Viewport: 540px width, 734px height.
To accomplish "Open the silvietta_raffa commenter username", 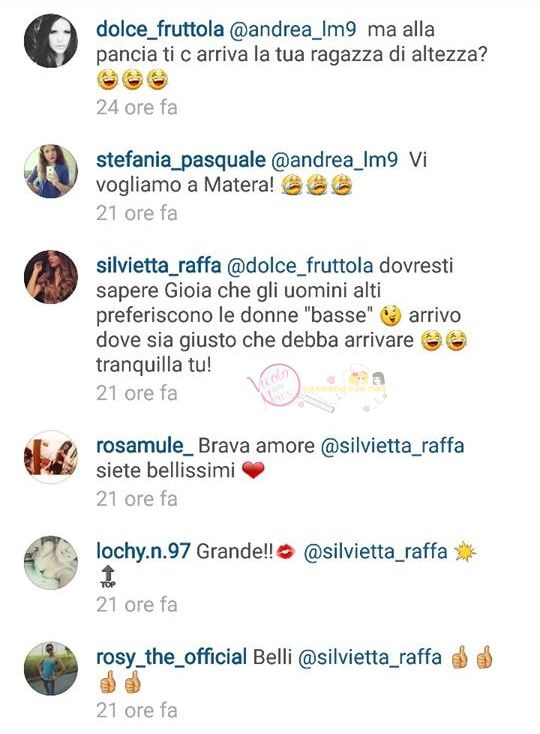I will coord(159,265).
